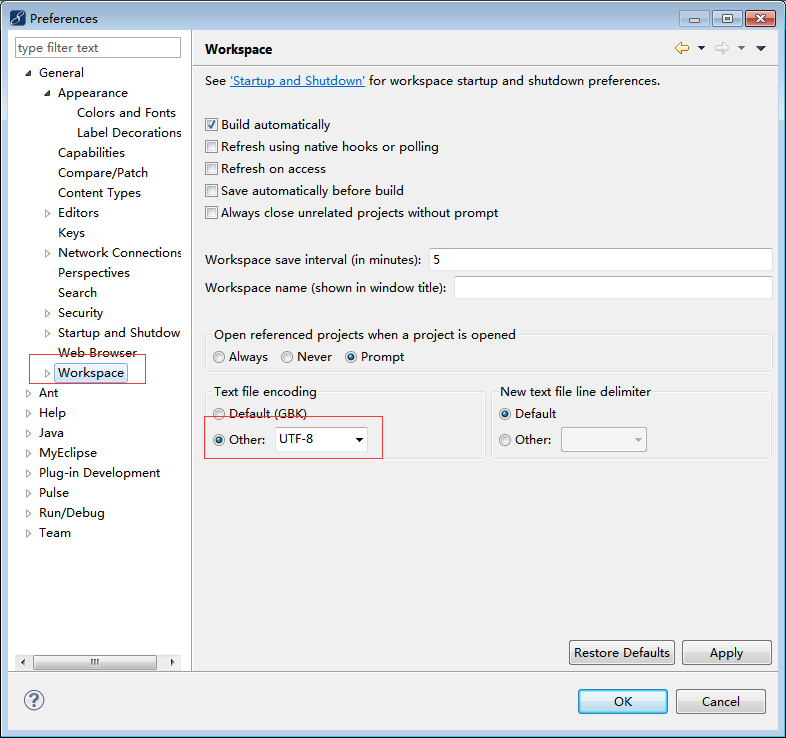The image size is (786, 738).
Task: Check Save automatically before build
Action: 212,191
